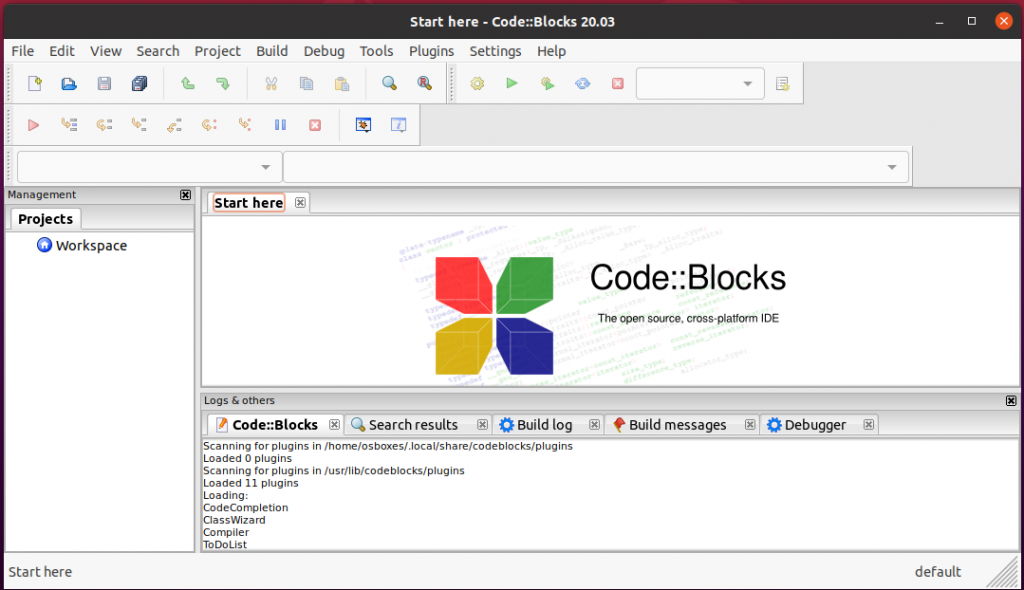Expand the wide function list dropdown

click(x=596, y=167)
